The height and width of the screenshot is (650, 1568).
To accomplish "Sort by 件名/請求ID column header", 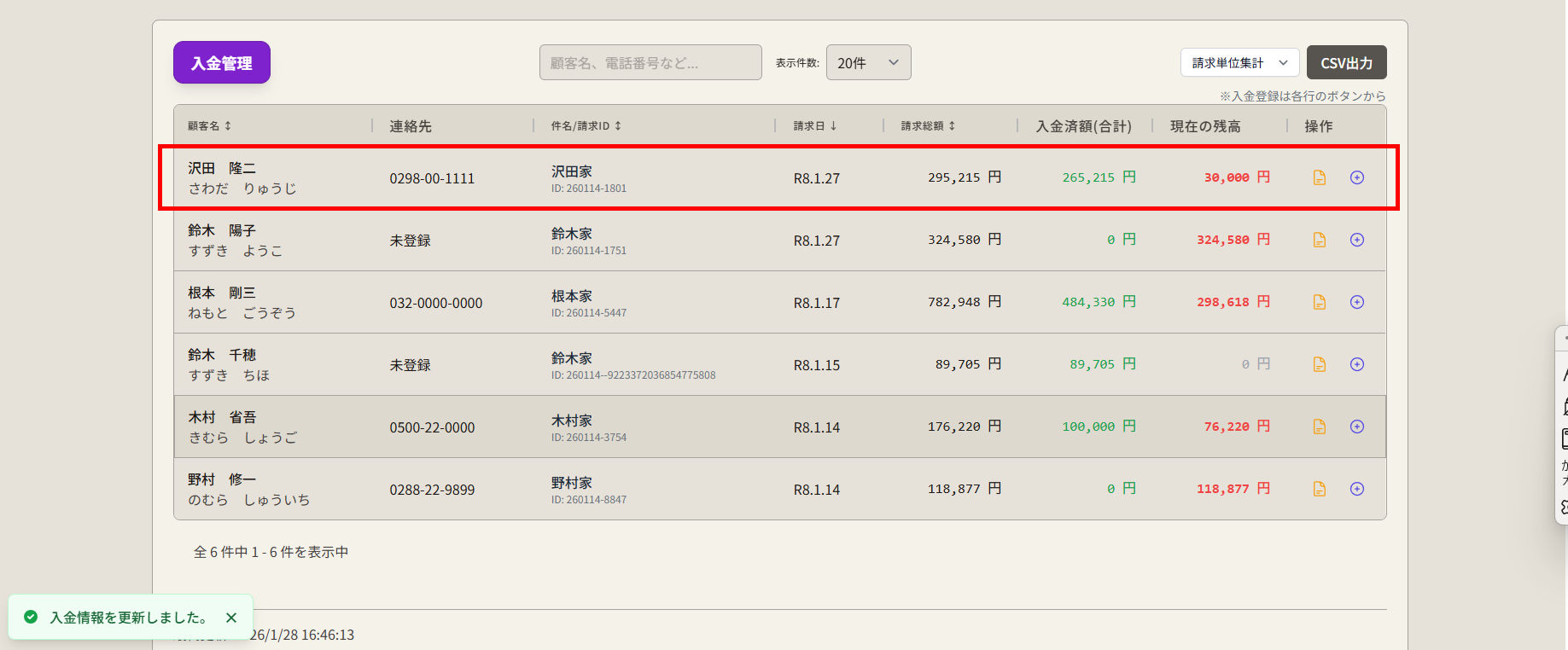I will tap(586, 126).
